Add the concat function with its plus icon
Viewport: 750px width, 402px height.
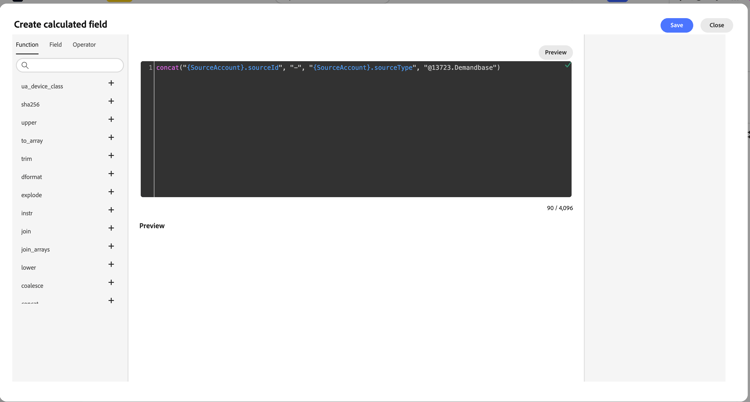tap(111, 301)
